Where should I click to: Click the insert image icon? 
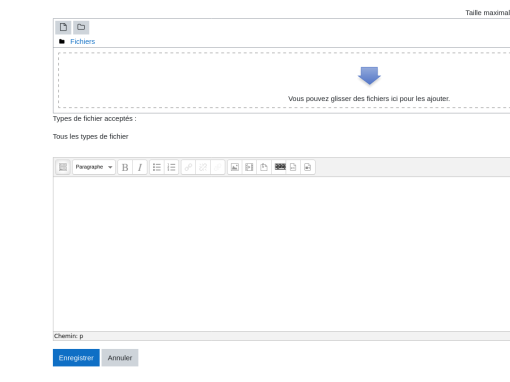[235, 167]
